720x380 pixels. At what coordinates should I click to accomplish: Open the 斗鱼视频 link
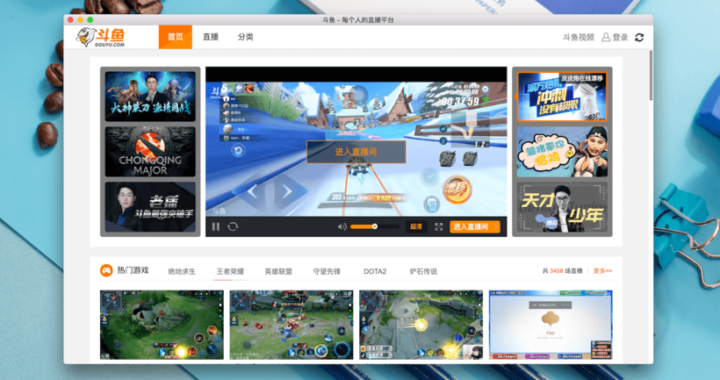[x=579, y=37]
